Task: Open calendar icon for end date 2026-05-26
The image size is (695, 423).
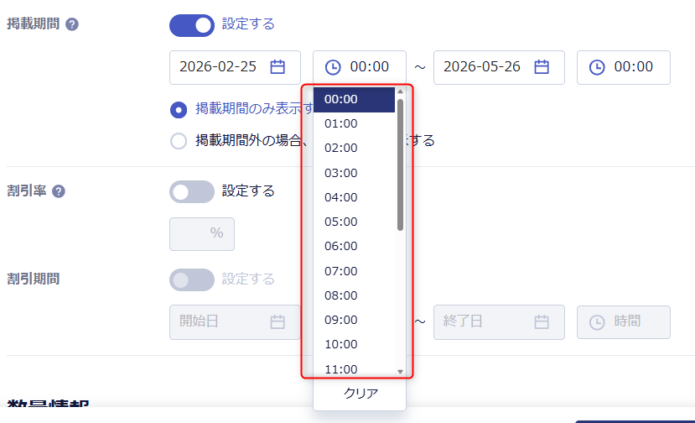Action: [x=541, y=67]
